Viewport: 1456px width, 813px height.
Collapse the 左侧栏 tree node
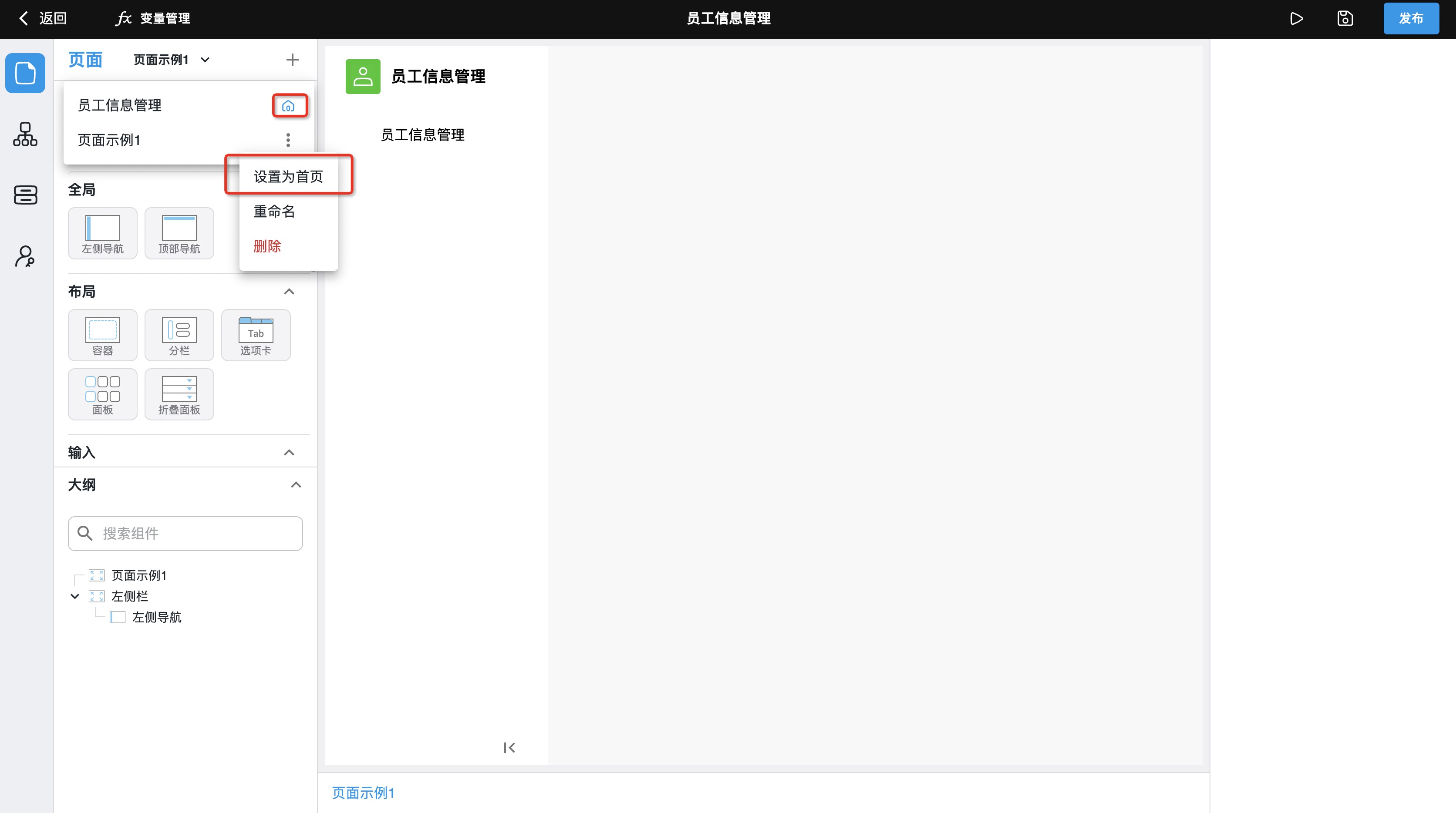tap(74, 597)
